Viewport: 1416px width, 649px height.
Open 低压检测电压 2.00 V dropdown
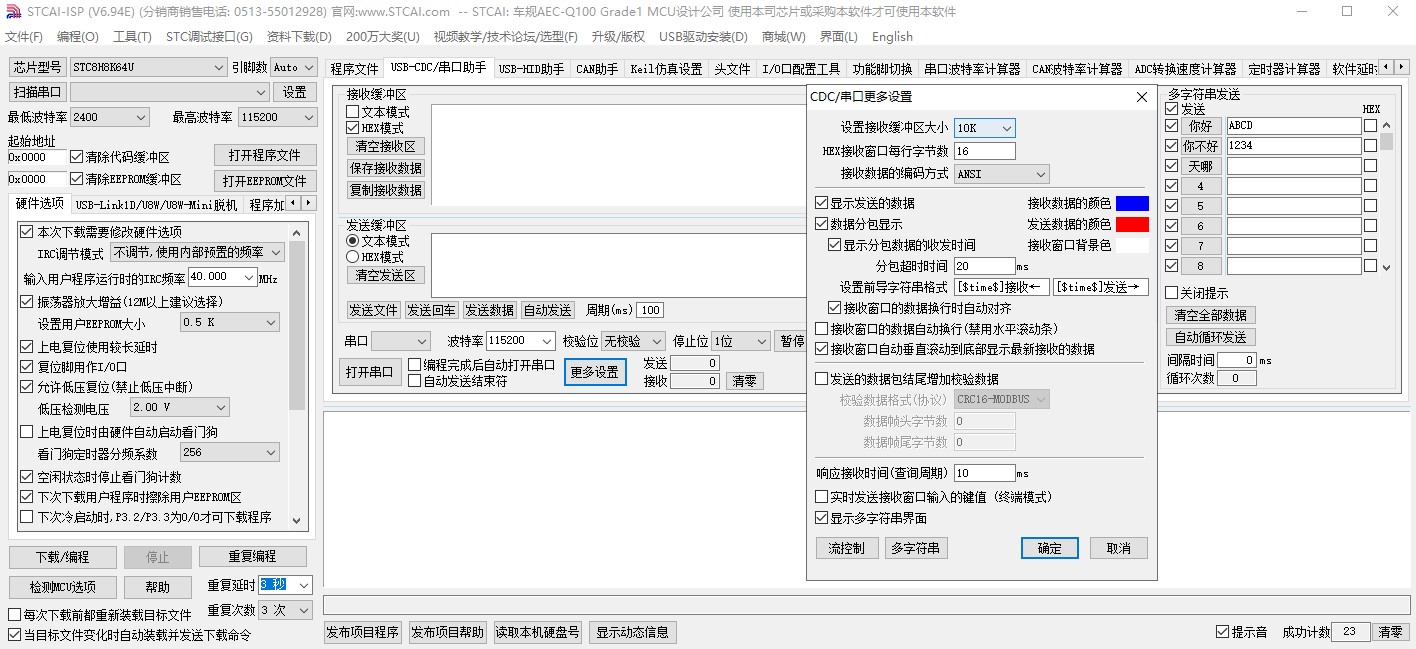click(180, 407)
